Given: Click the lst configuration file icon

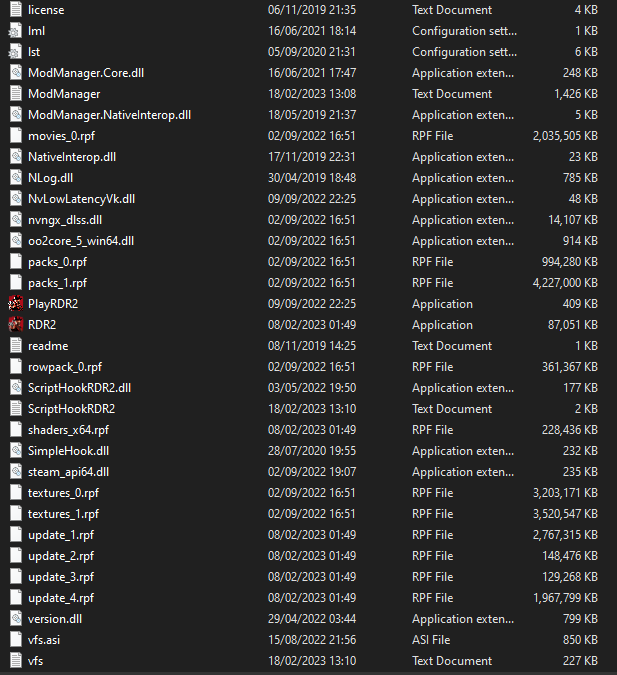Looking at the screenshot, I should click(x=16, y=52).
